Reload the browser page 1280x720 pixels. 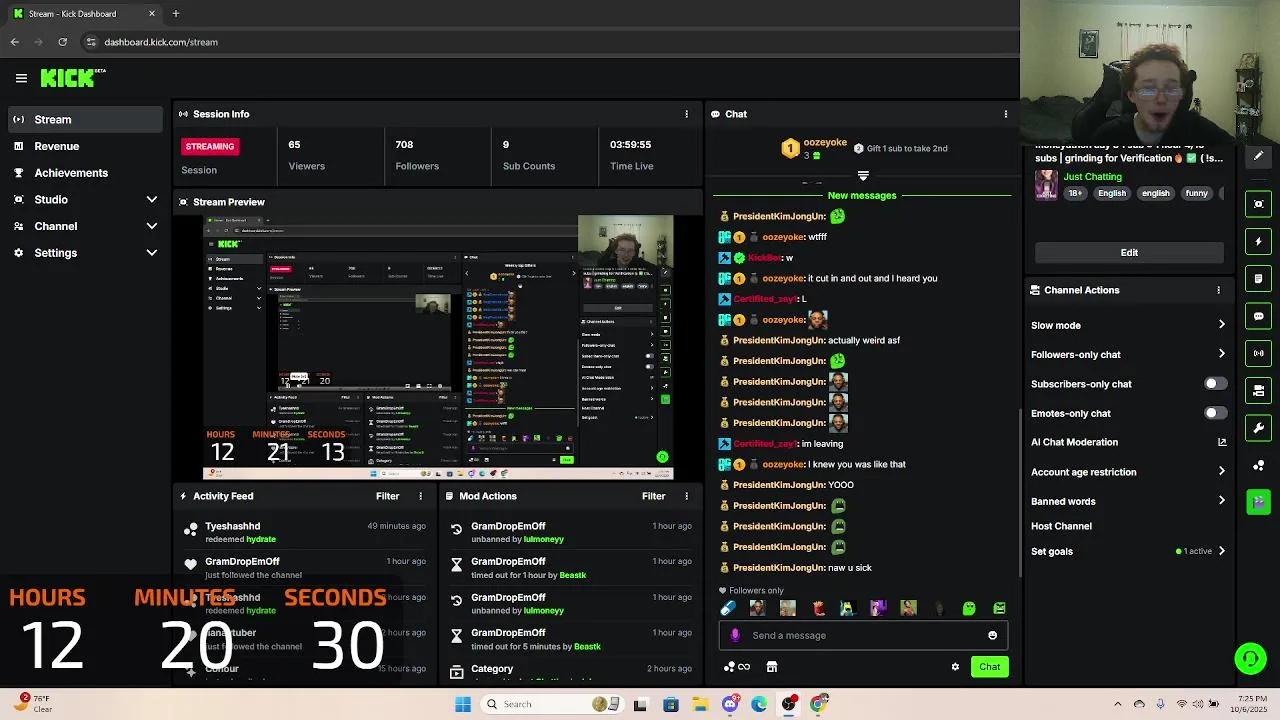pos(62,42)
